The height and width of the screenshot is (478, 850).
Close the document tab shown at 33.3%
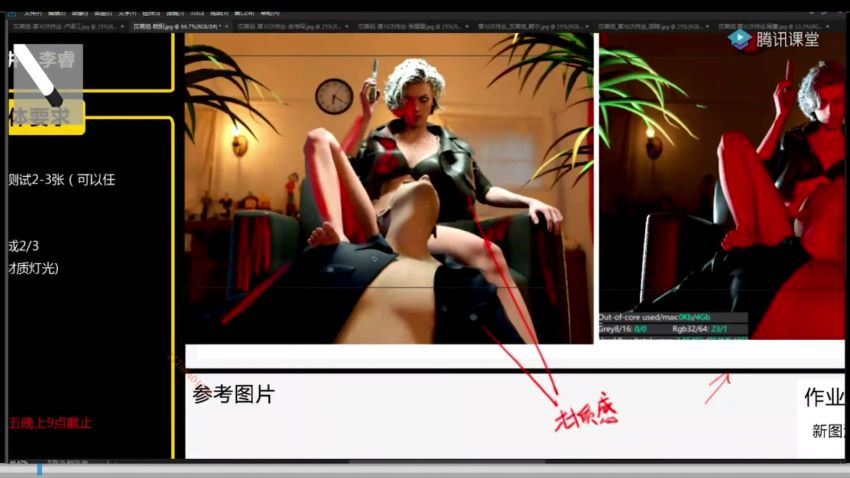click(828, 26)
